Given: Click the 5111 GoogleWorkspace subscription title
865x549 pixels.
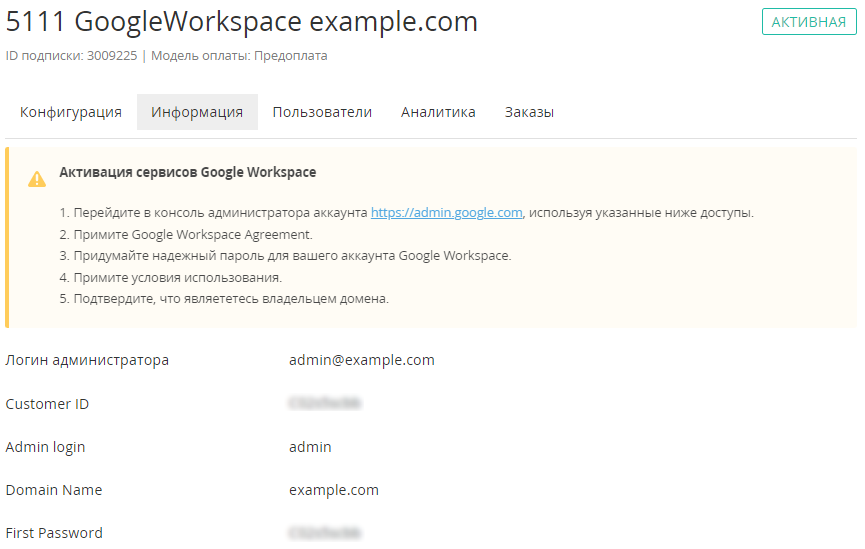Looking at the screenshot, I should tap(242, 22).
